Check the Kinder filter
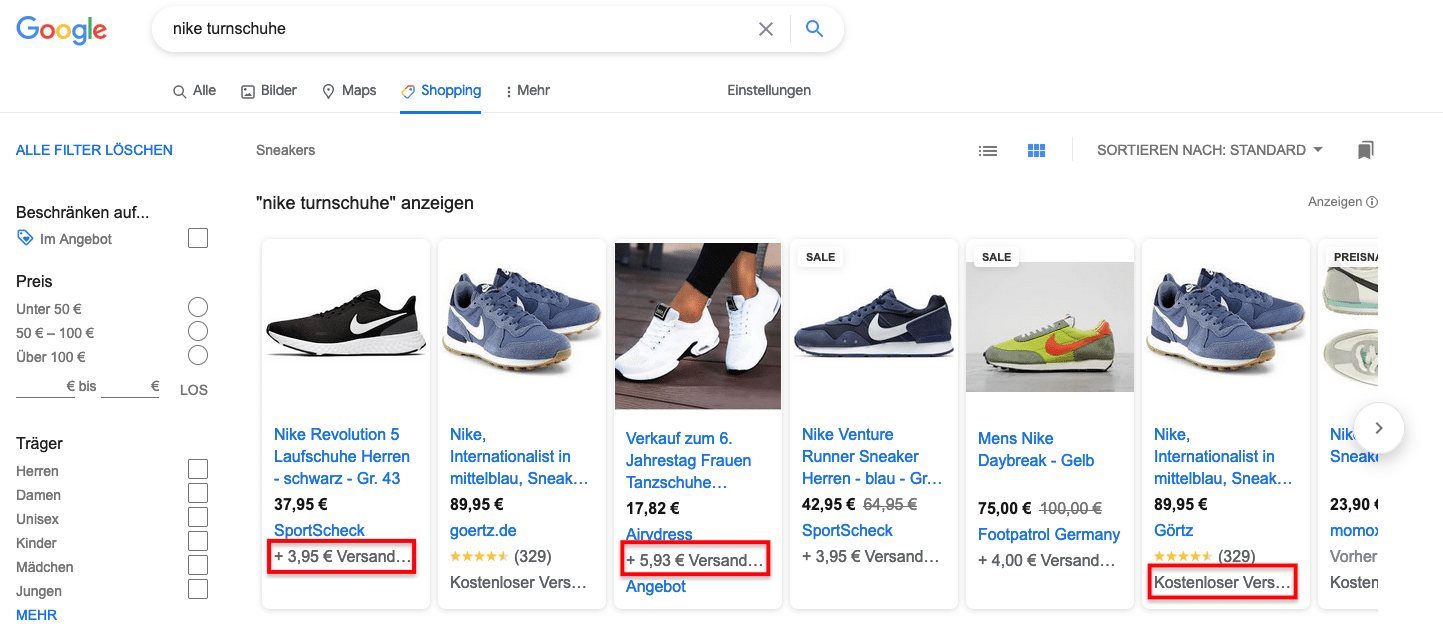This screenshot has height=629, width=1443. coord(198,541)
